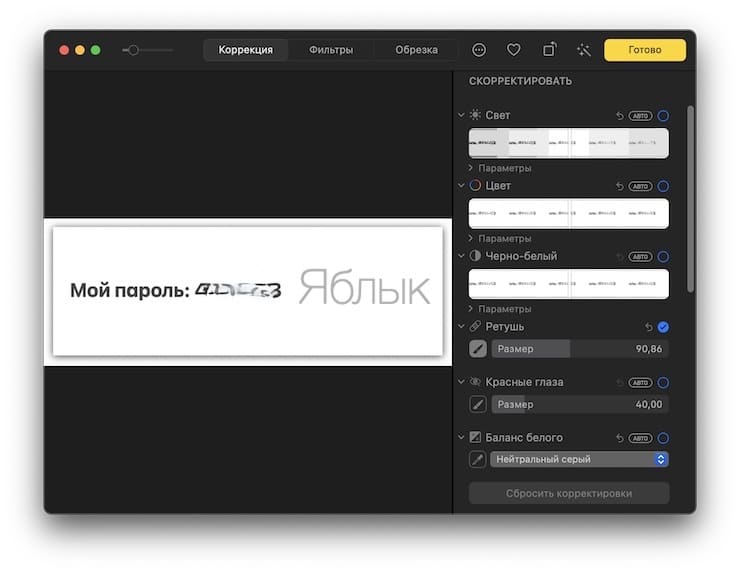
Task: Click the Красные глаза eye icon
Action: 475,382
